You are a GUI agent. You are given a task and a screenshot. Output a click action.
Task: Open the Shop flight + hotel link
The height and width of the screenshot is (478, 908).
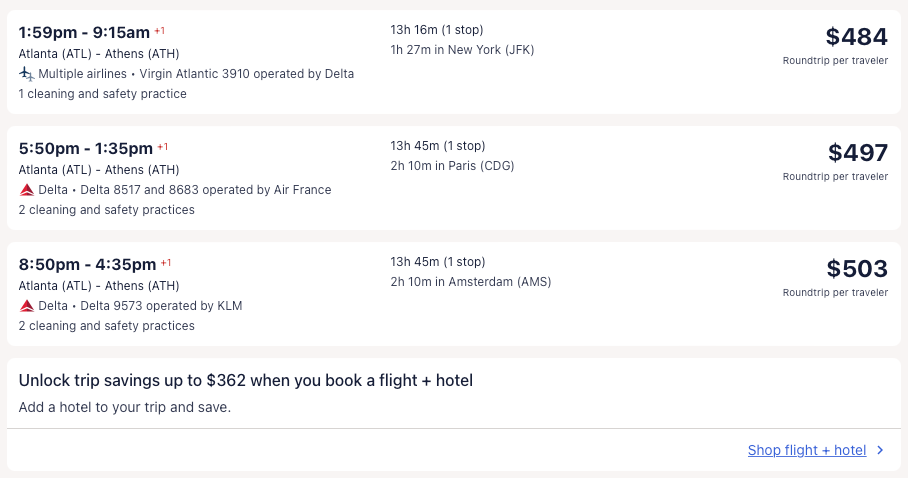(806, 450)
